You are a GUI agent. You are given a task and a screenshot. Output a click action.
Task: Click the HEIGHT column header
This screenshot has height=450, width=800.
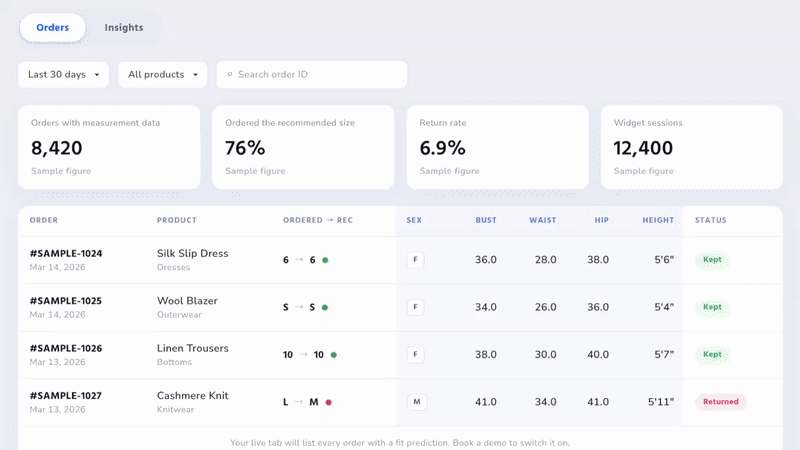(x=658, y=220)
